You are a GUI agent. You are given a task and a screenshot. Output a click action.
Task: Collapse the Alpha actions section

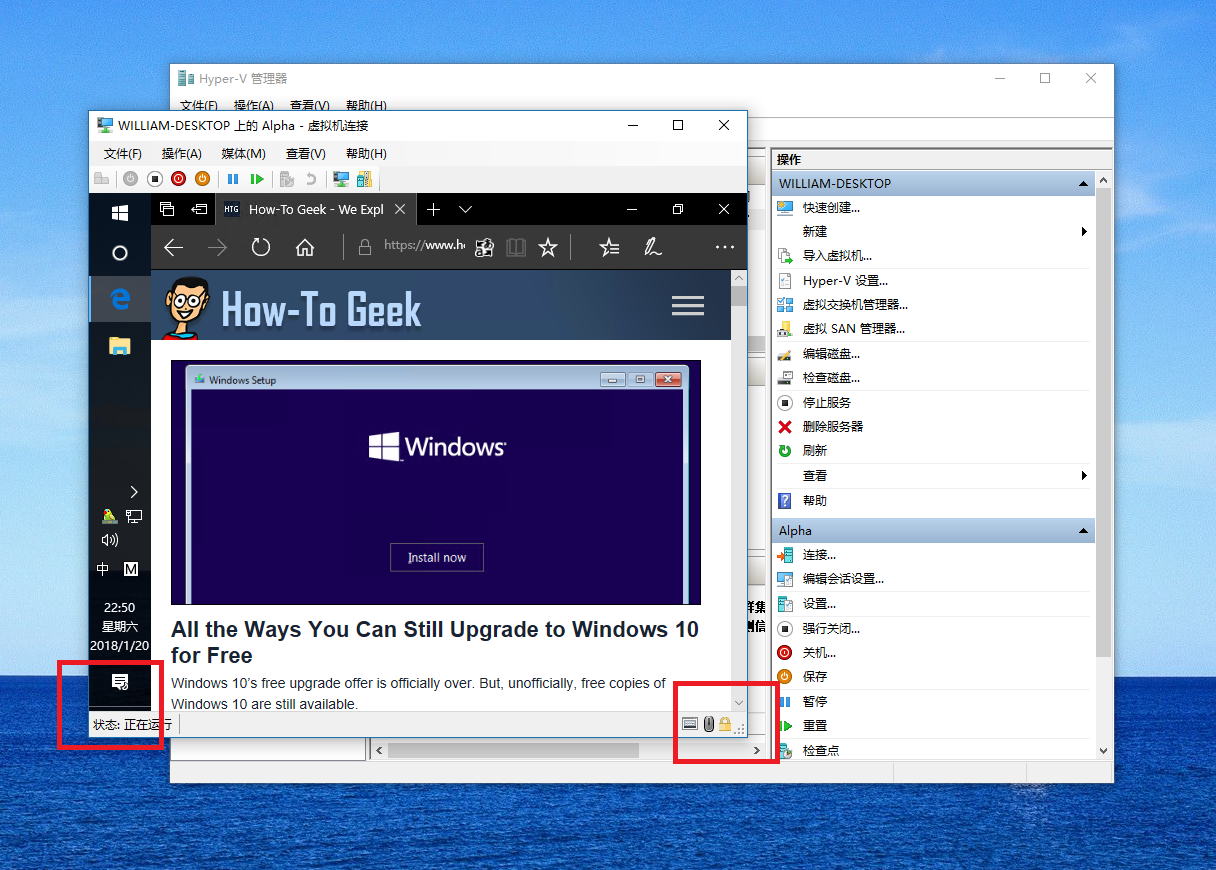pos(1083,531)
